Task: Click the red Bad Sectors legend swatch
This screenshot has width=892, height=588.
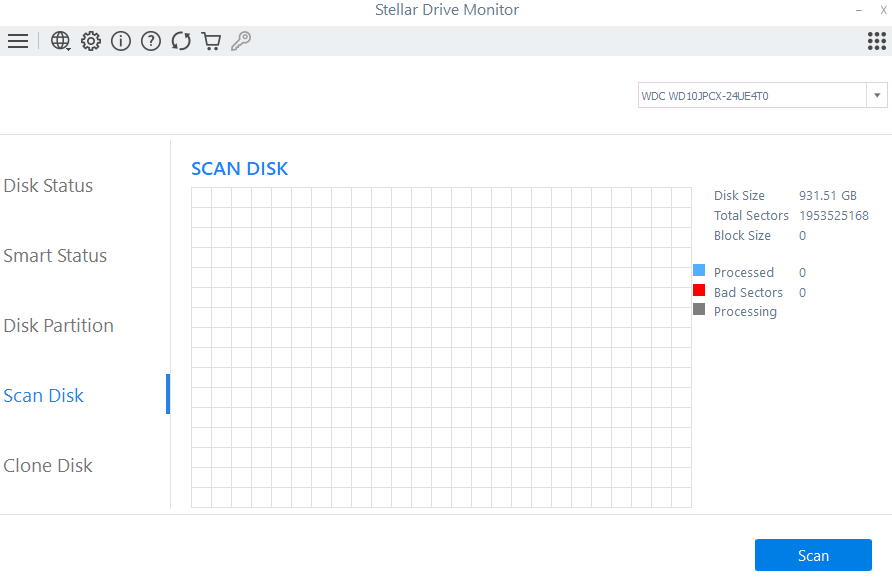Action: 699,290
